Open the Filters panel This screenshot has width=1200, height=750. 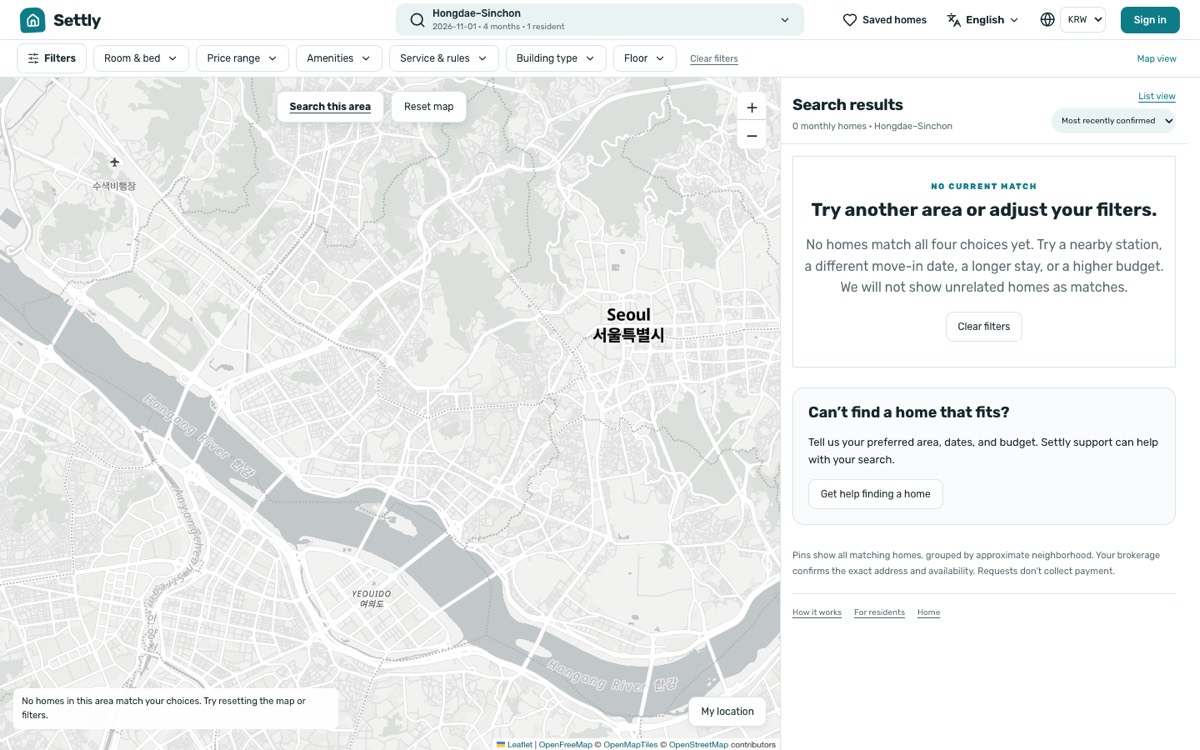(52, 58)
